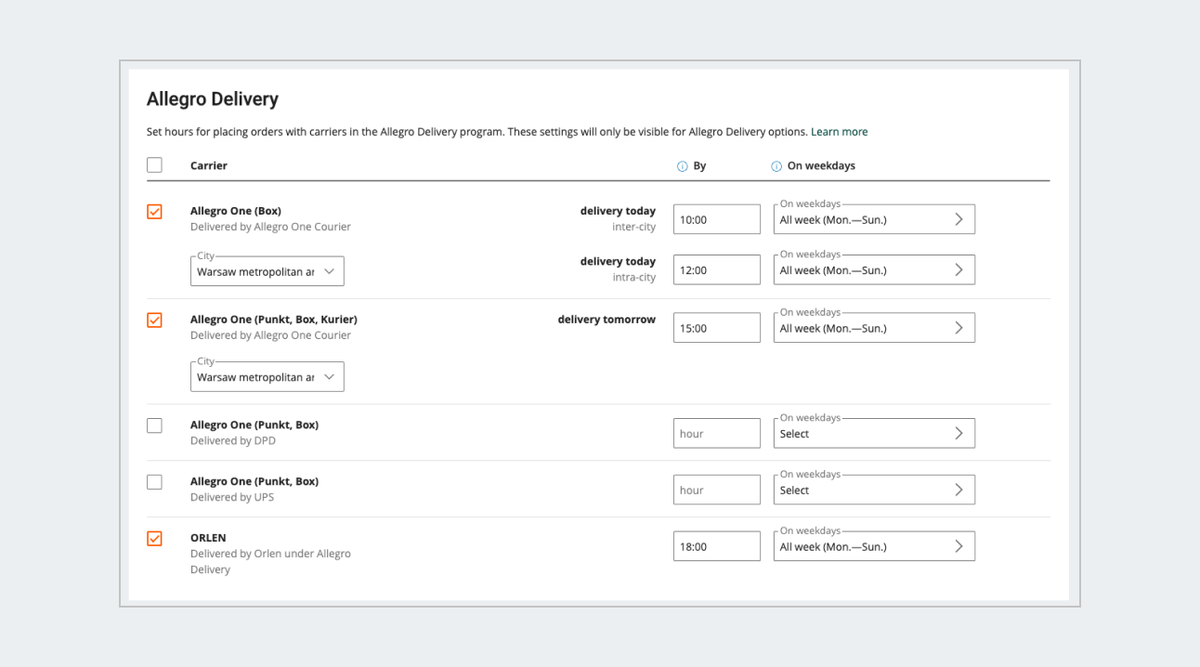Click the empty hour field for DPD
The height and width of the screenshot is (667, 1200).
coord(717,433)
